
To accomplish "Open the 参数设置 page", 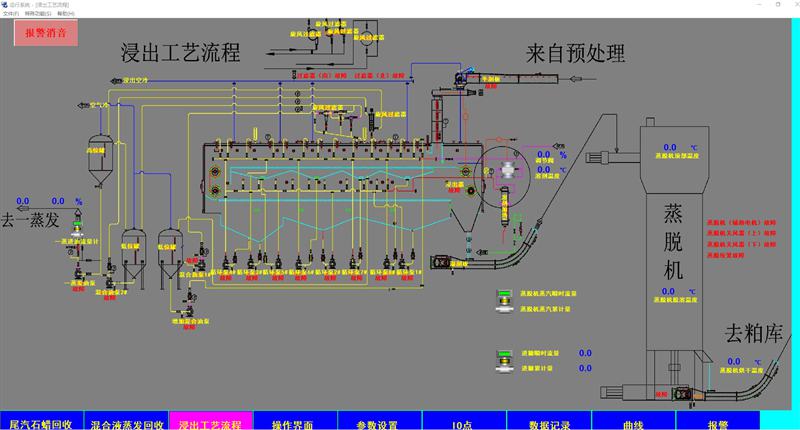I will pos(379,423).
